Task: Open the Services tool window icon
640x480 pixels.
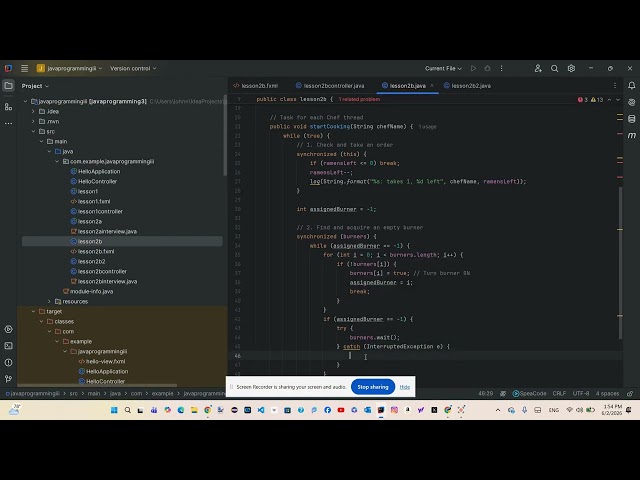Action: click(9, 329)
